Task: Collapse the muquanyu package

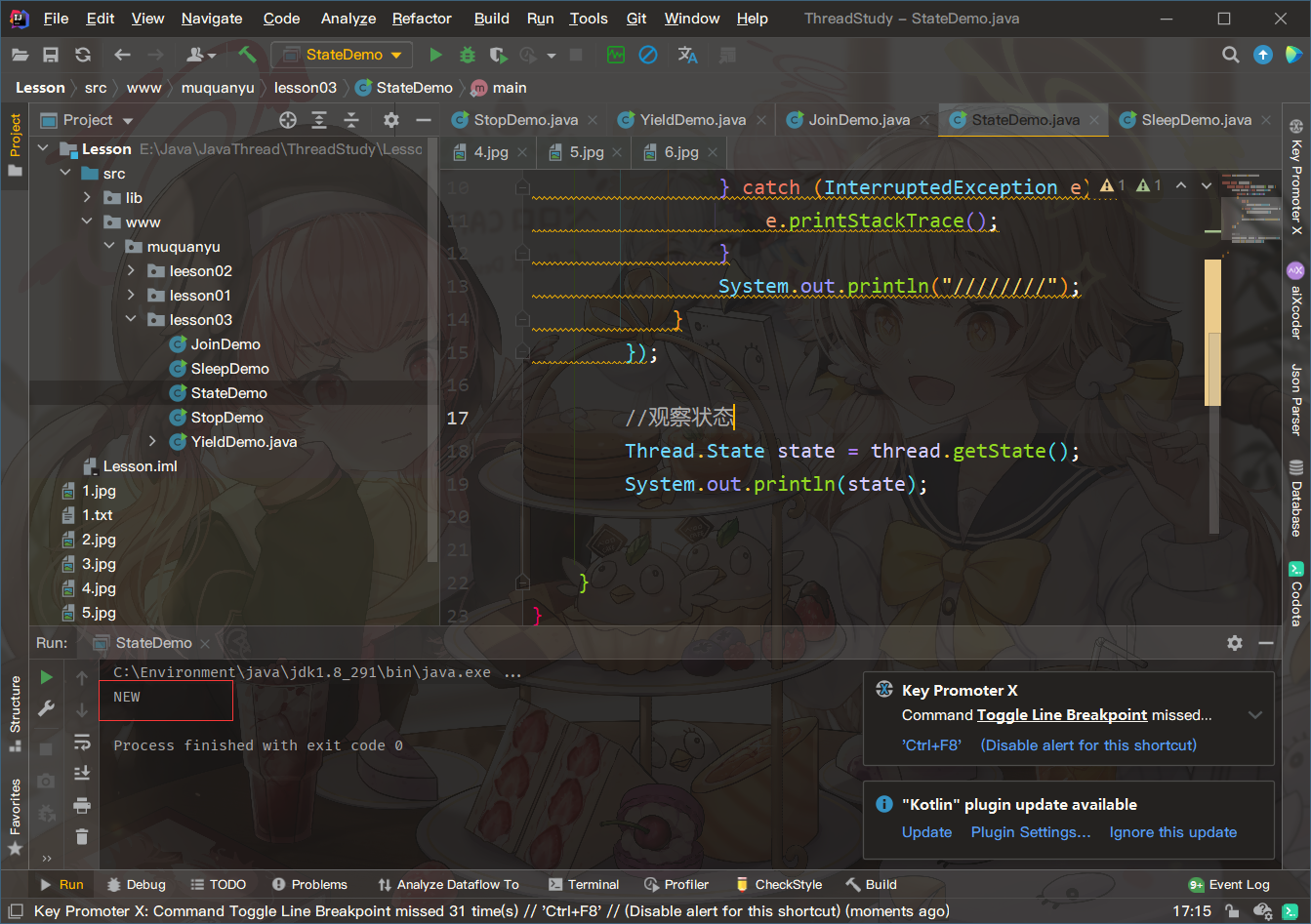Action: point(109,247)
